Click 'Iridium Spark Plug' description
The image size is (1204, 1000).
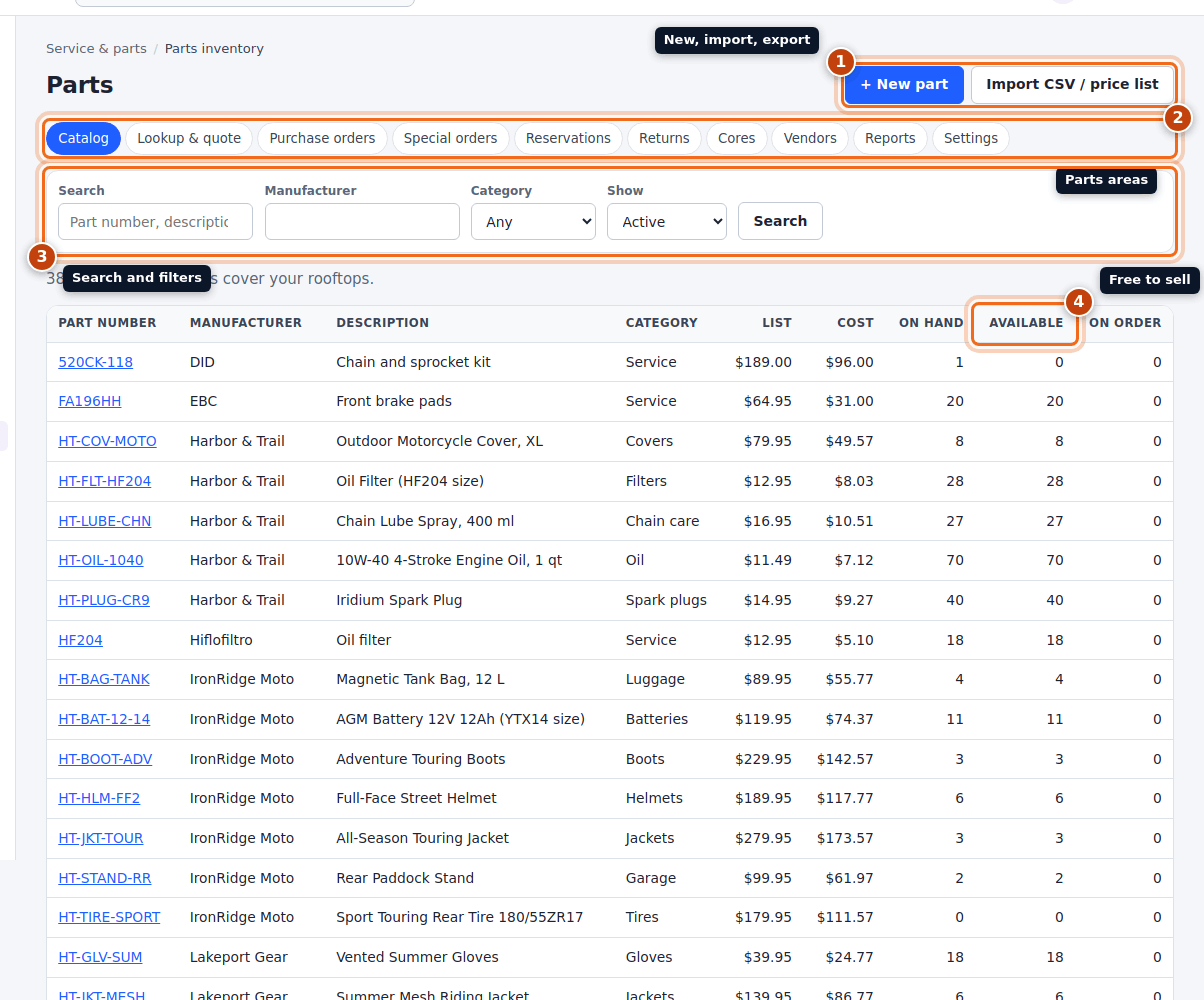(x=399, y=600)
